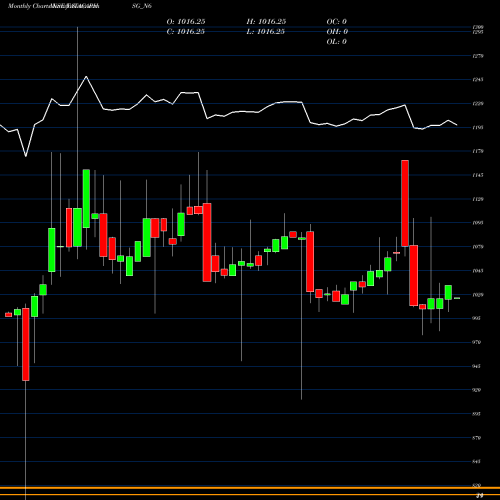Click the 995 price axis label
Viewport: 500px width, 500px height.
tap(477, 318)
